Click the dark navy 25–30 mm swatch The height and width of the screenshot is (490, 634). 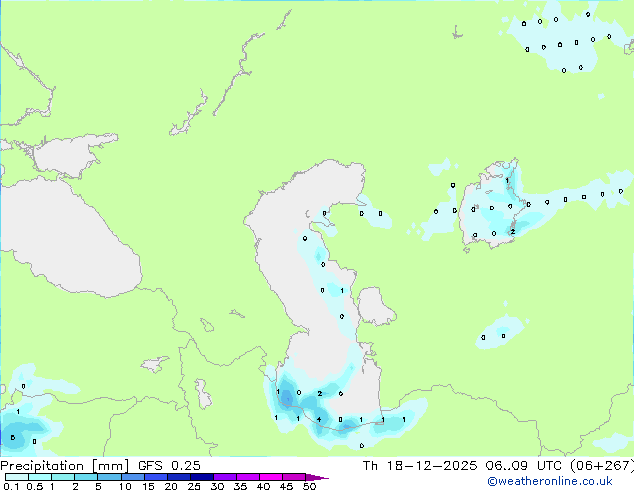(x=201, y=477)
